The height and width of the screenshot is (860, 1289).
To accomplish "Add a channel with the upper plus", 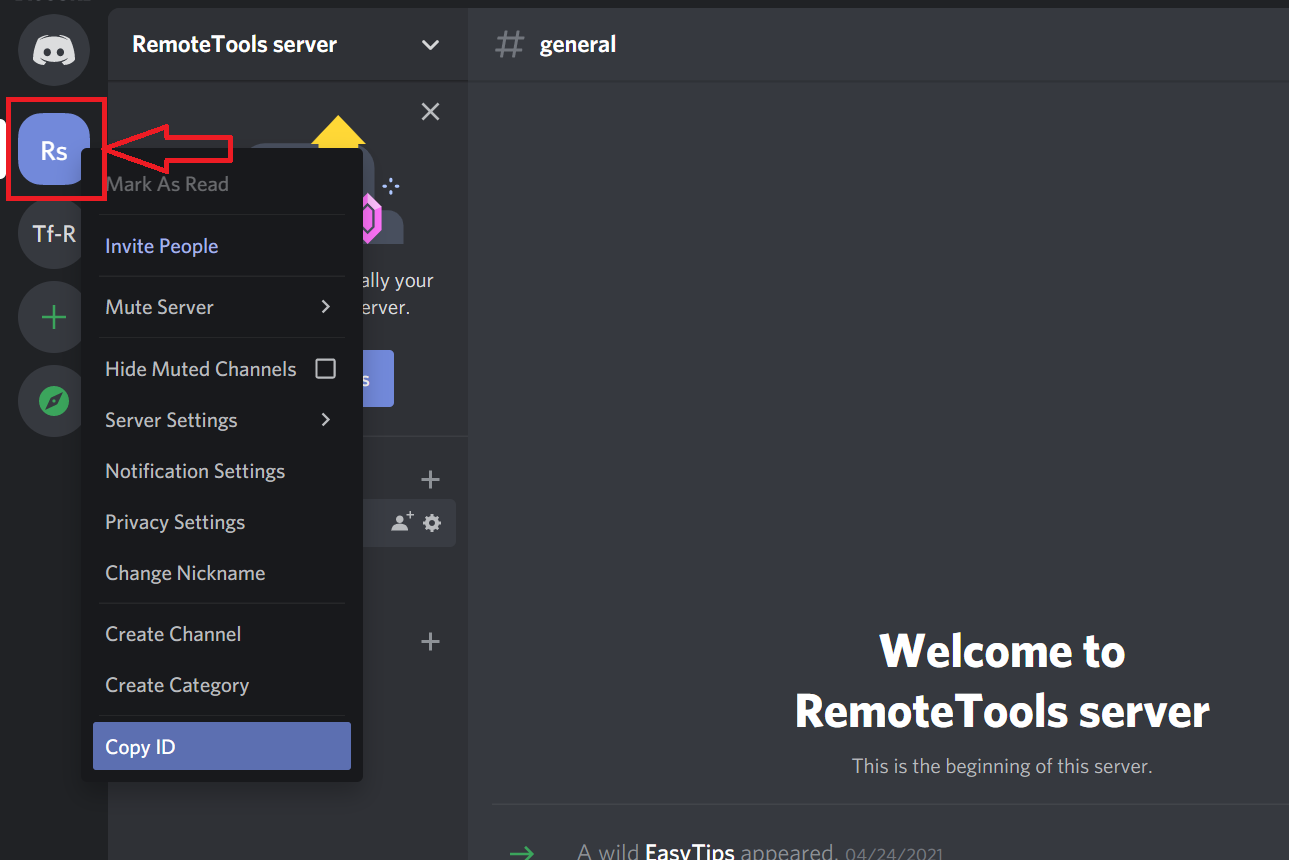I will point(430,479).
